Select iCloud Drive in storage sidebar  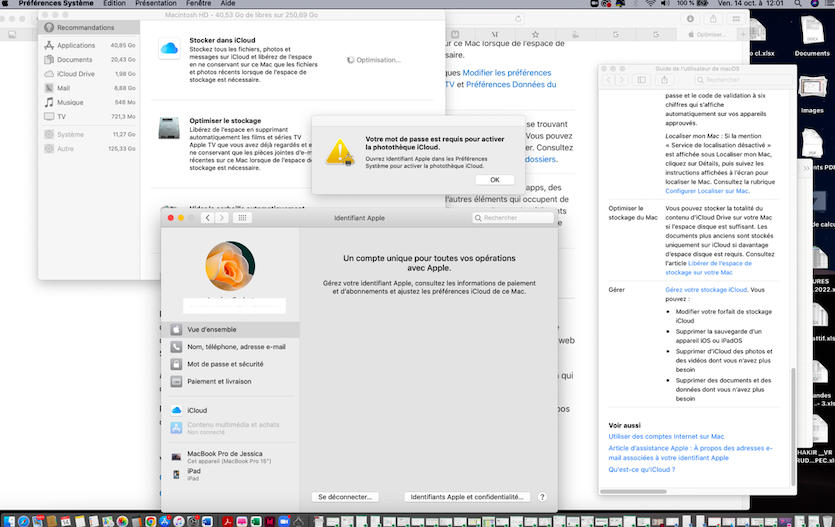[76, 74]
